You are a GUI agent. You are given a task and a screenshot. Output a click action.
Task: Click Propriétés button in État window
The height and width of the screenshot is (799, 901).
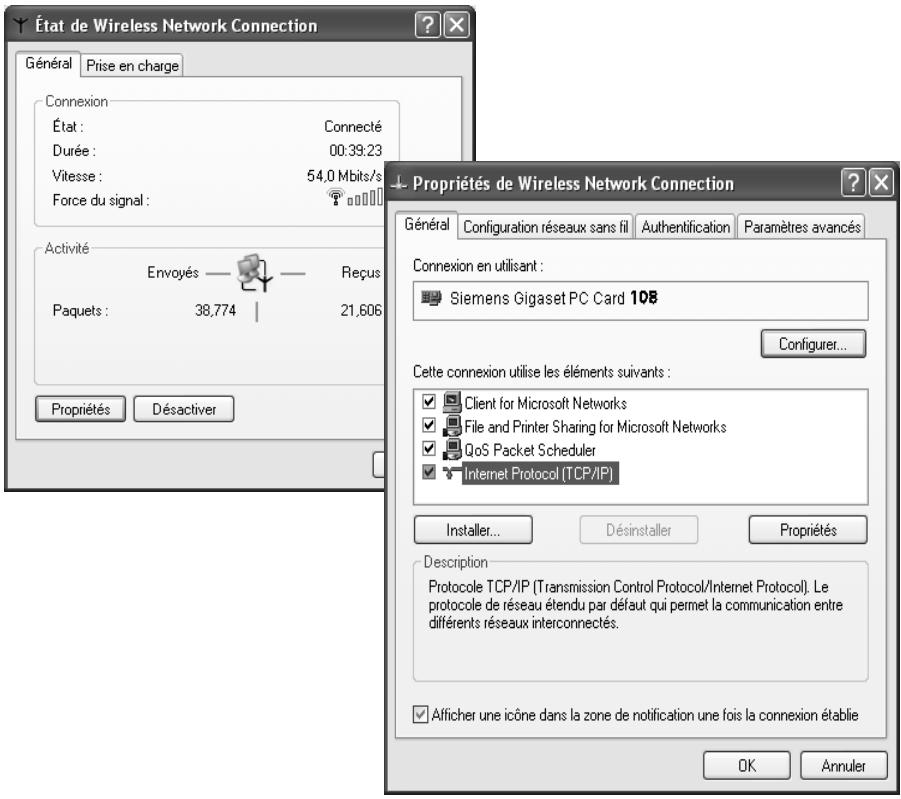point(80,409)
